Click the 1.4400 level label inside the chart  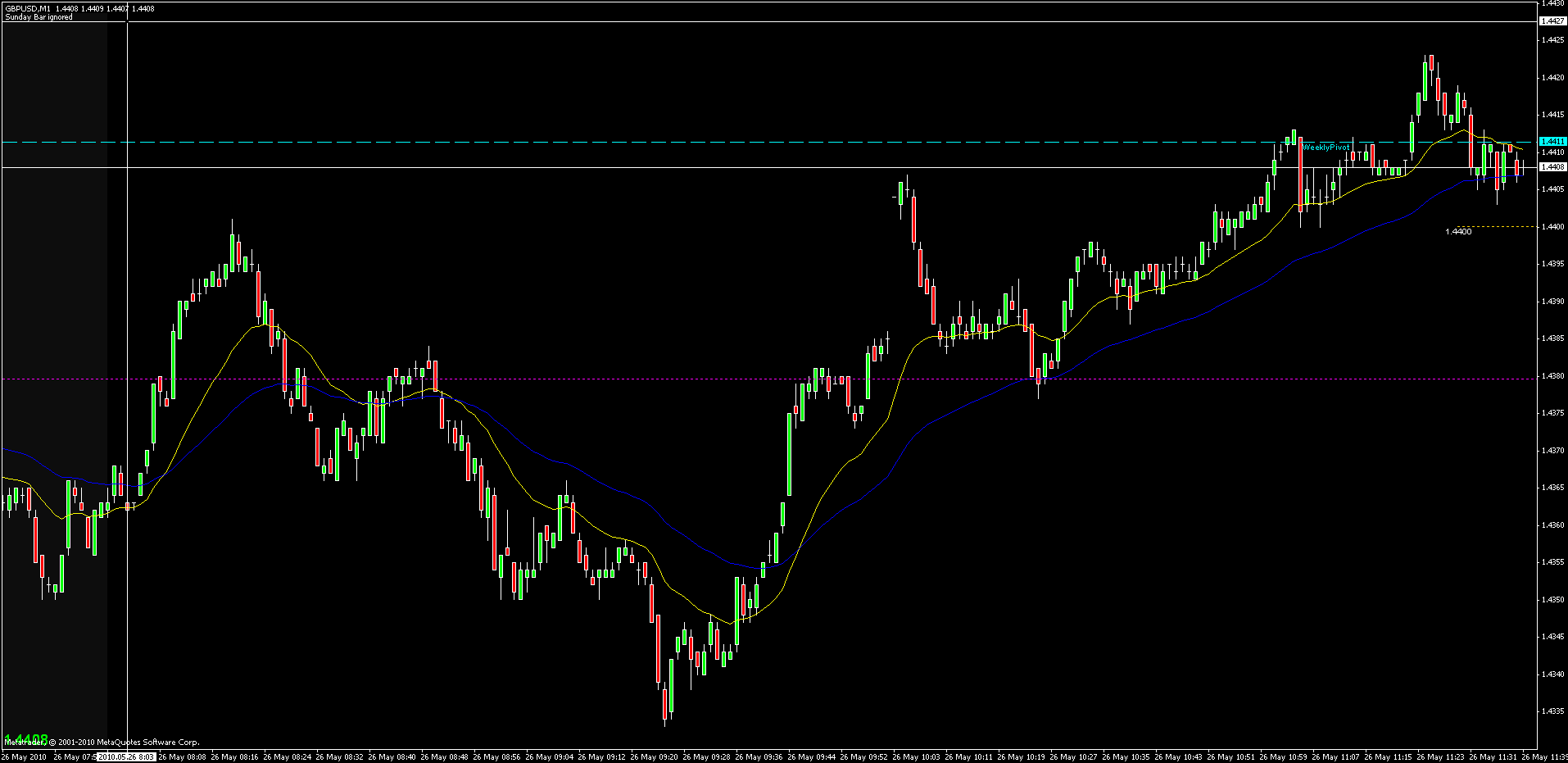pos(1458,232)
